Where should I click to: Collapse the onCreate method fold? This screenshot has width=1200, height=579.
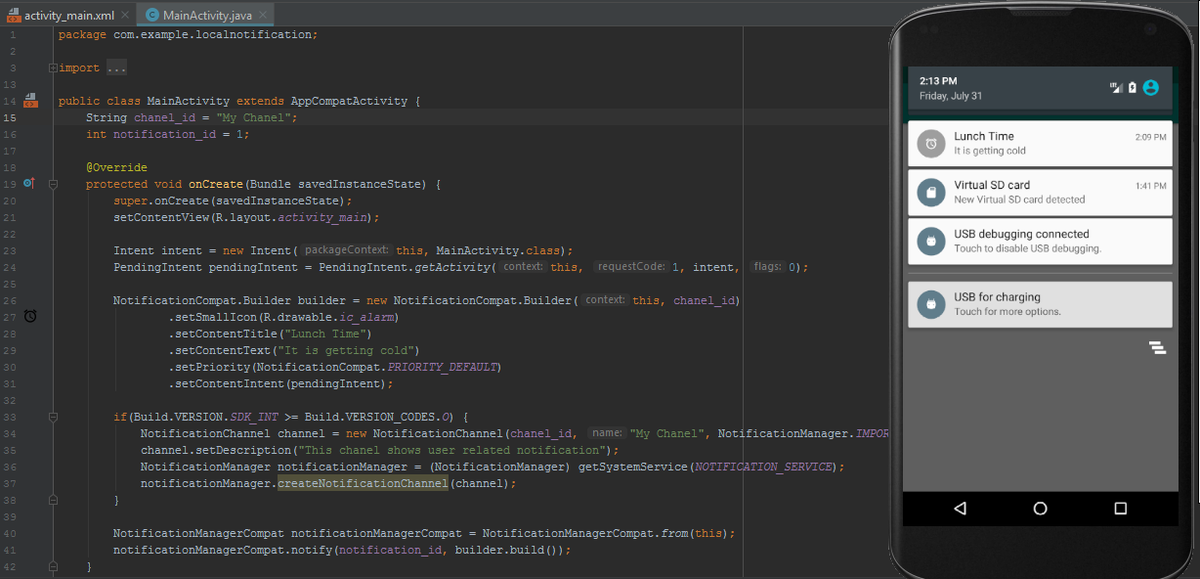[x=52, y=184]
